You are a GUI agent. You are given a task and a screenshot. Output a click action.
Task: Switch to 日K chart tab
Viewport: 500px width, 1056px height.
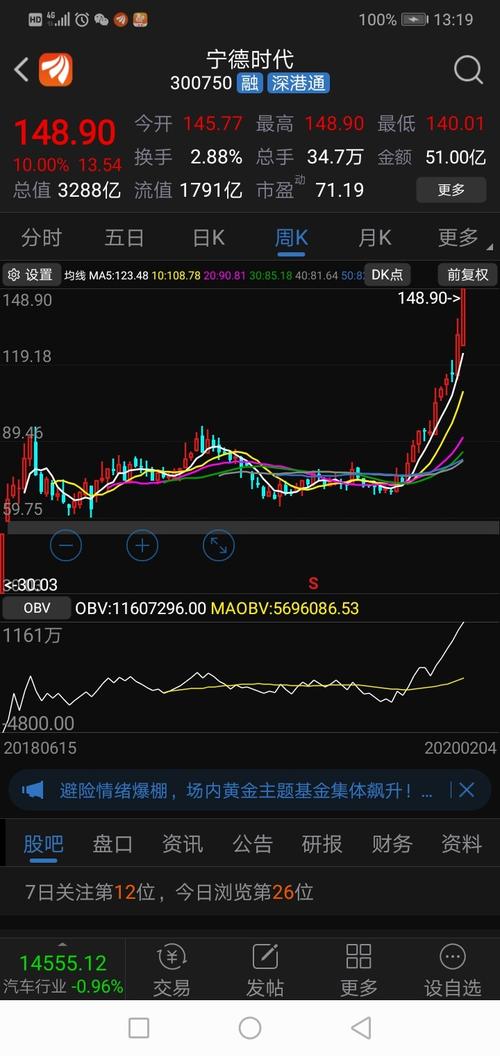[x=208, y=238]
